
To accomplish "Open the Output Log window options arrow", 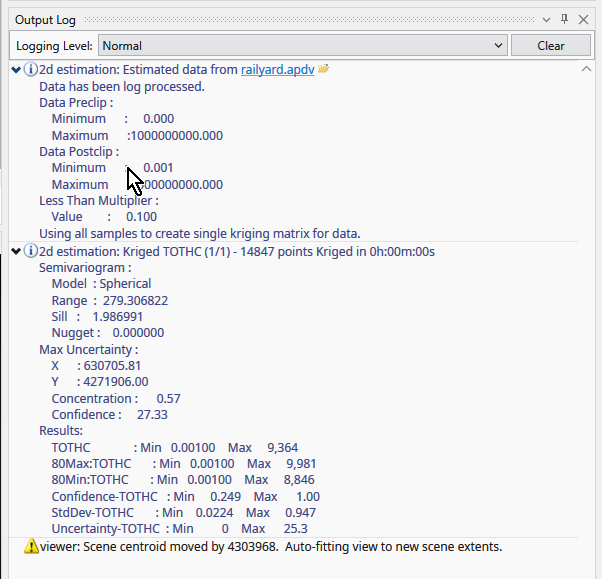I will pos(546,19).
